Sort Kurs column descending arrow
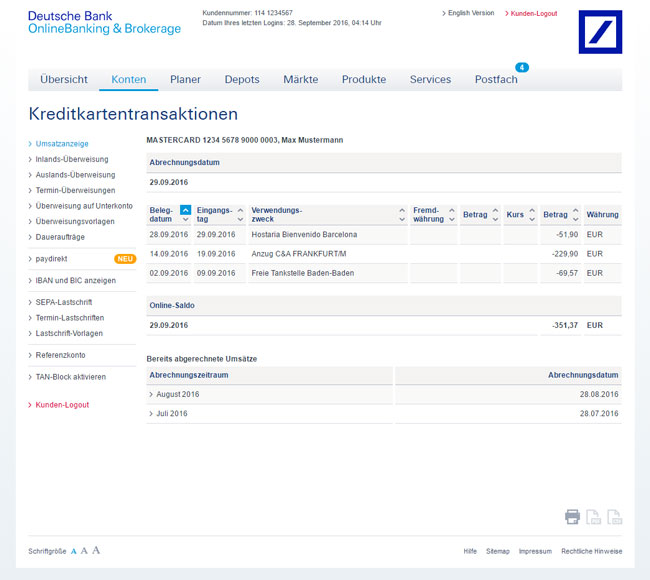Screen dimensions: 650x580 coord(532,219)
